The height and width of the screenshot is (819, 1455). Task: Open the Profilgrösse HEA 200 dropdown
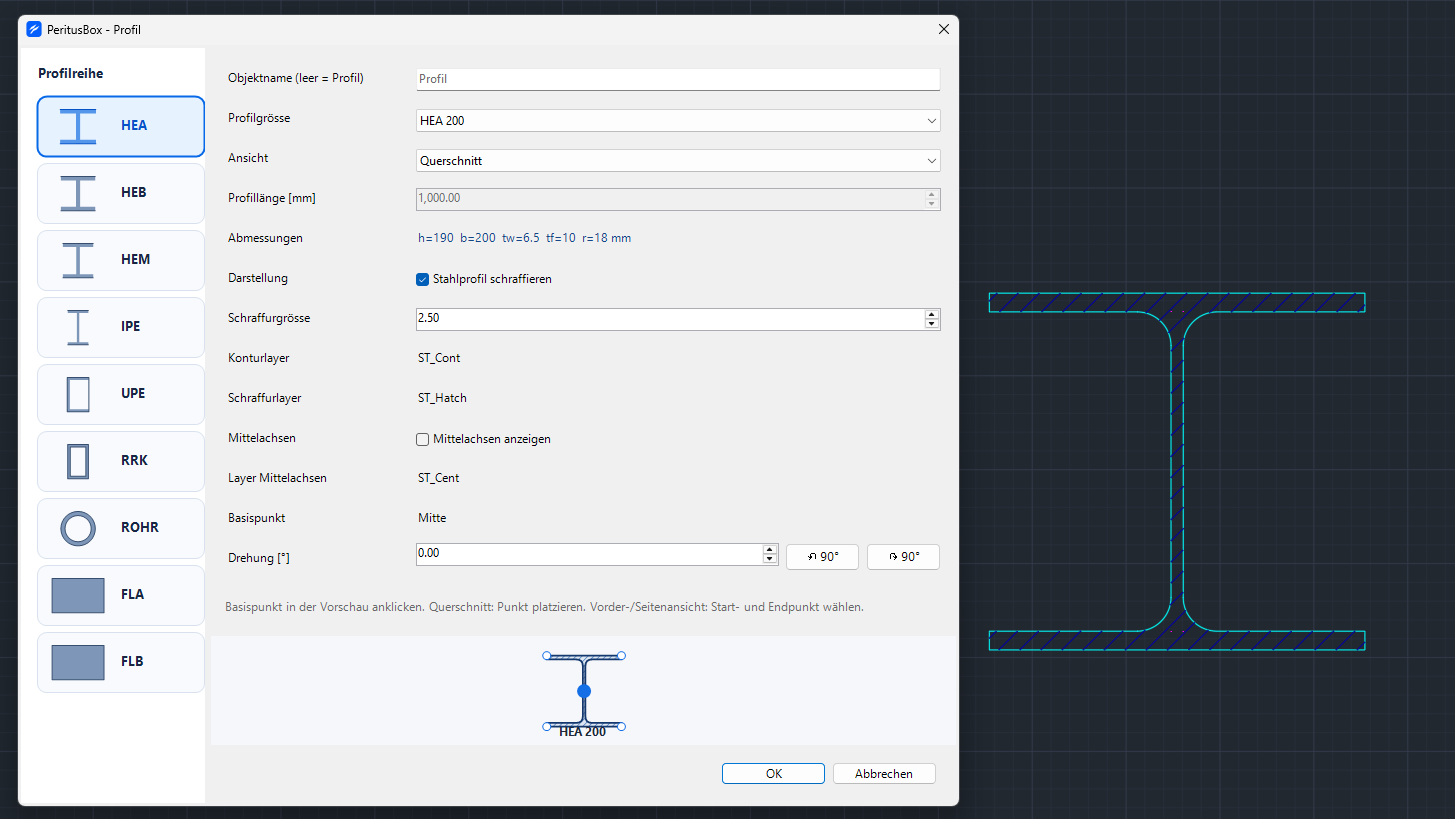tap(678, 120)
